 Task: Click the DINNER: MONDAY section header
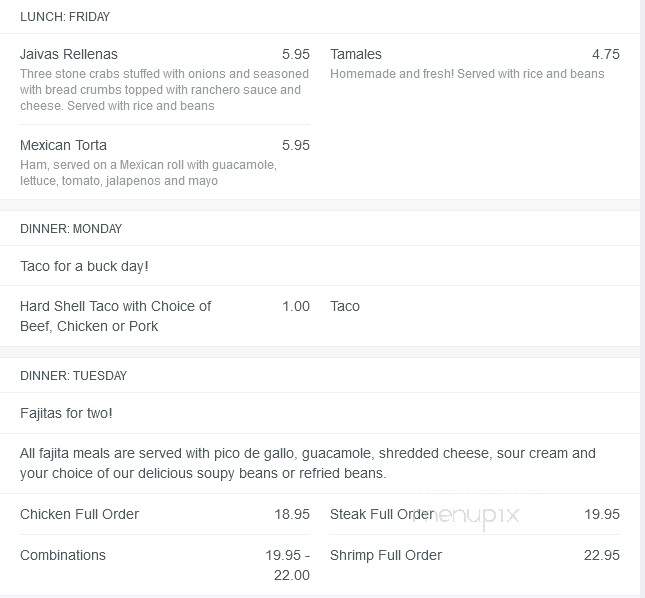[x=71, y=229]
